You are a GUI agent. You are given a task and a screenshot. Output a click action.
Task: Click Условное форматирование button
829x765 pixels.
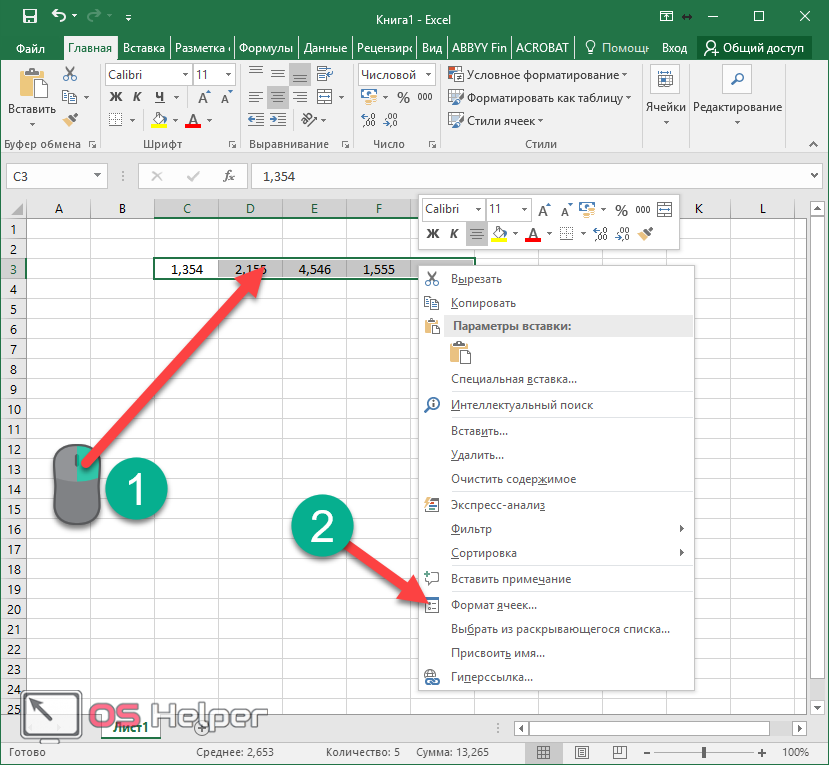pyautogui.click(x=539, y=75)
